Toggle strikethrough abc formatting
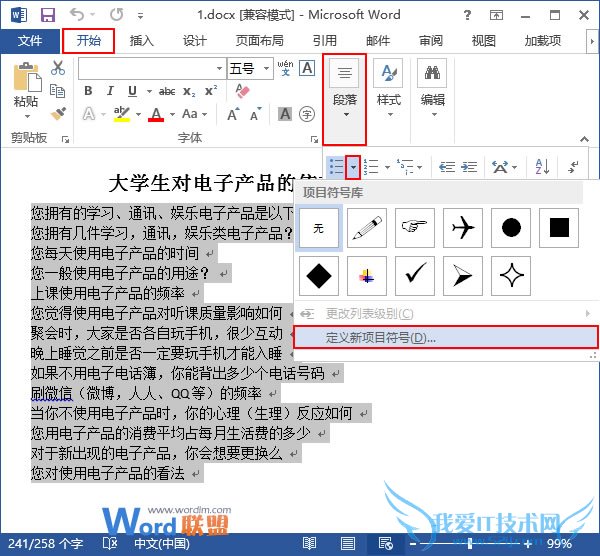Image resolution: width=600 pixels, height=556 pixels. [x=167, y=91]
